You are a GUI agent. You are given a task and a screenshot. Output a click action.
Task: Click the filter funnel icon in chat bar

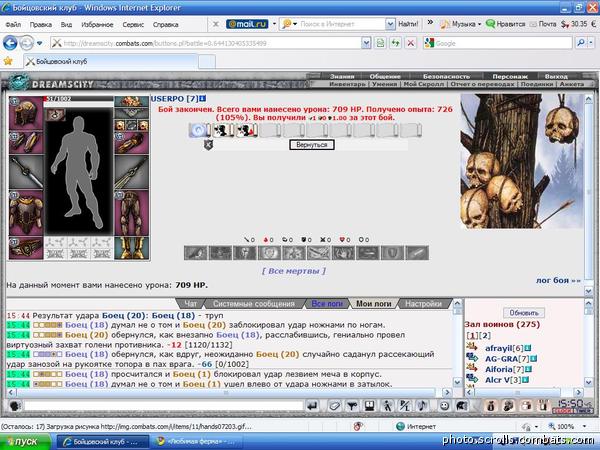352,406
